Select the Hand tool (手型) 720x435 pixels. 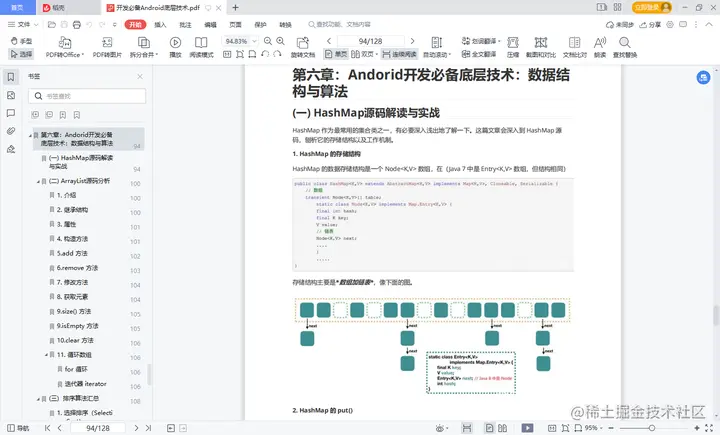(x=21, y=41)
